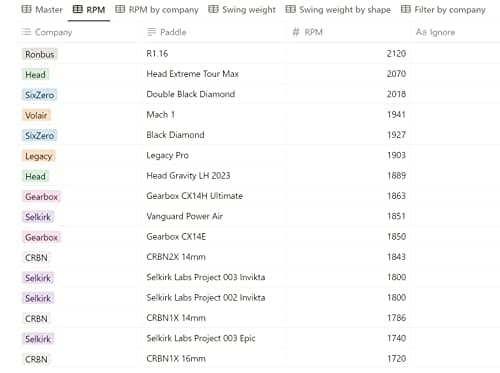
Task: Click the RPM column number icon
Action: coord(296,32)
